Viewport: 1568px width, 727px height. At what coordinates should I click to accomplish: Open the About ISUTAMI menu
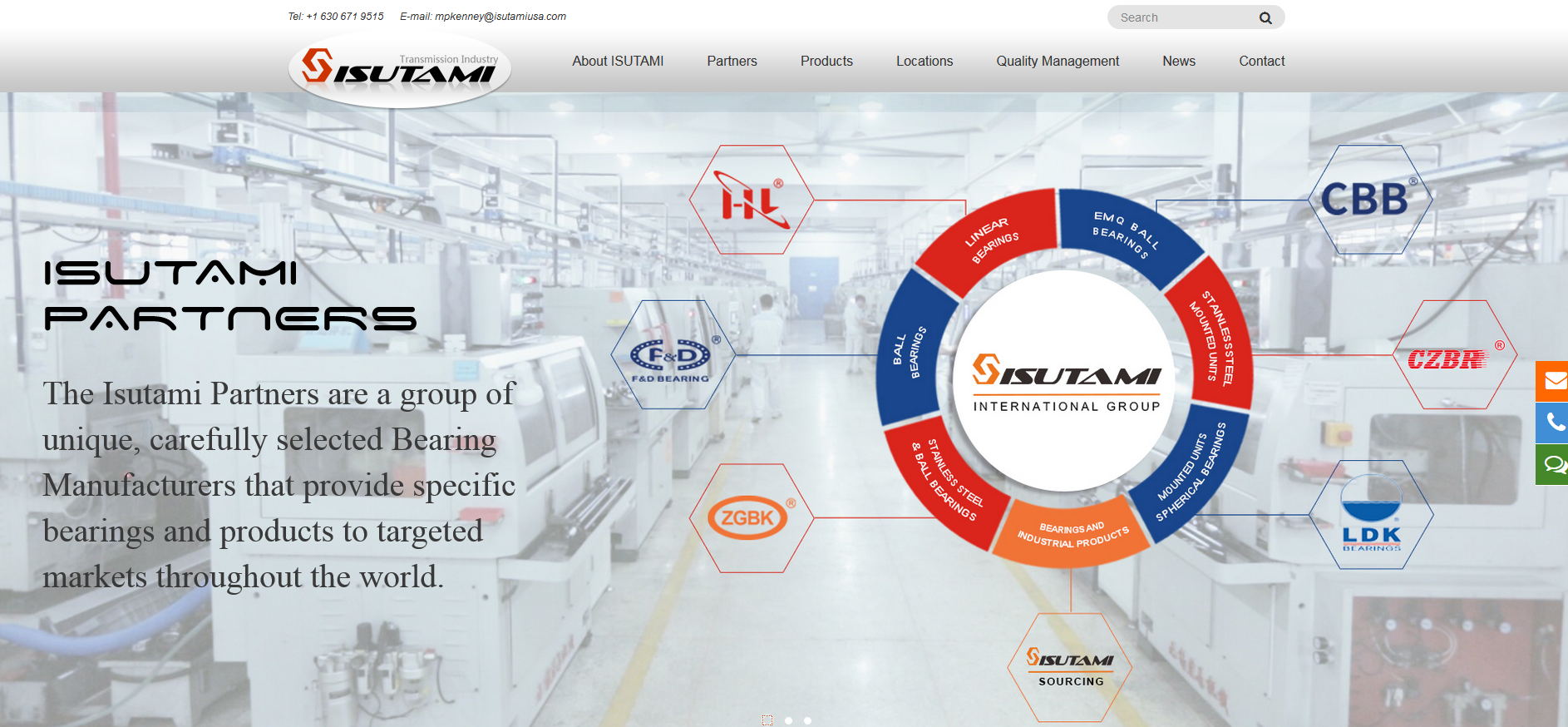(x=618, y=61)
